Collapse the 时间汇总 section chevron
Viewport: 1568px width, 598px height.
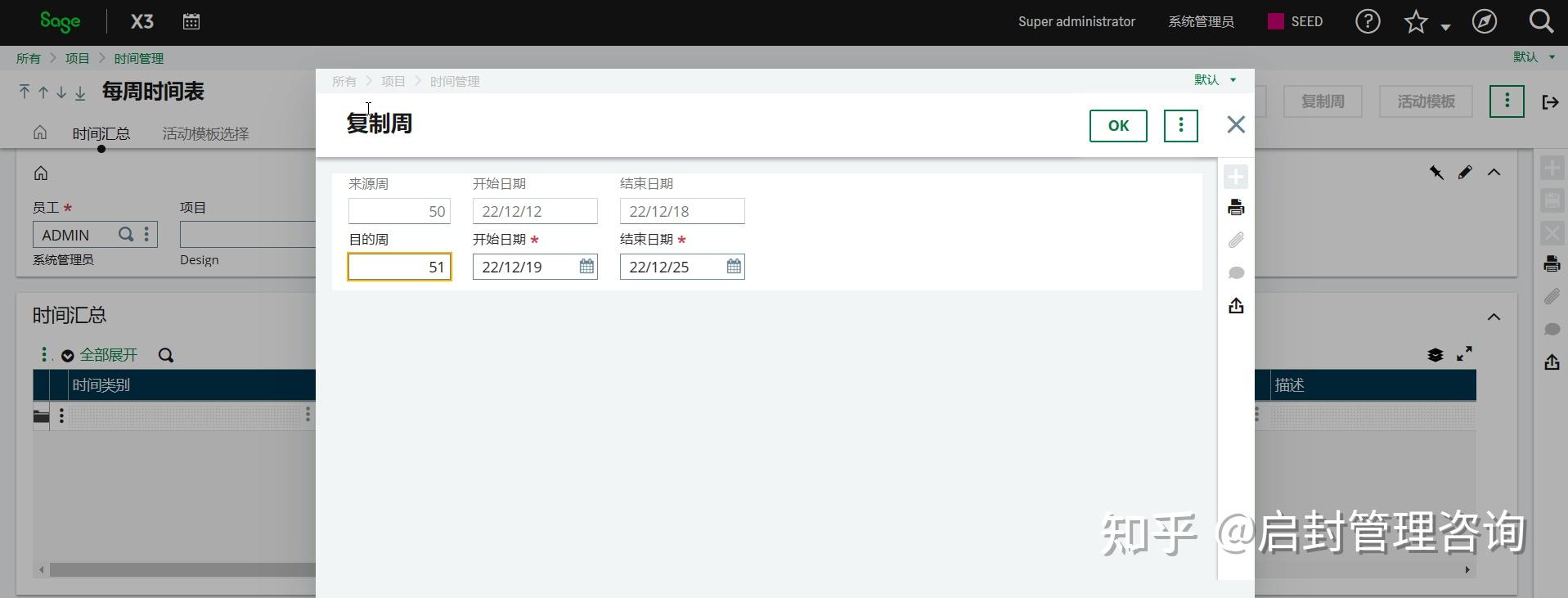(x=1494, y=317)
